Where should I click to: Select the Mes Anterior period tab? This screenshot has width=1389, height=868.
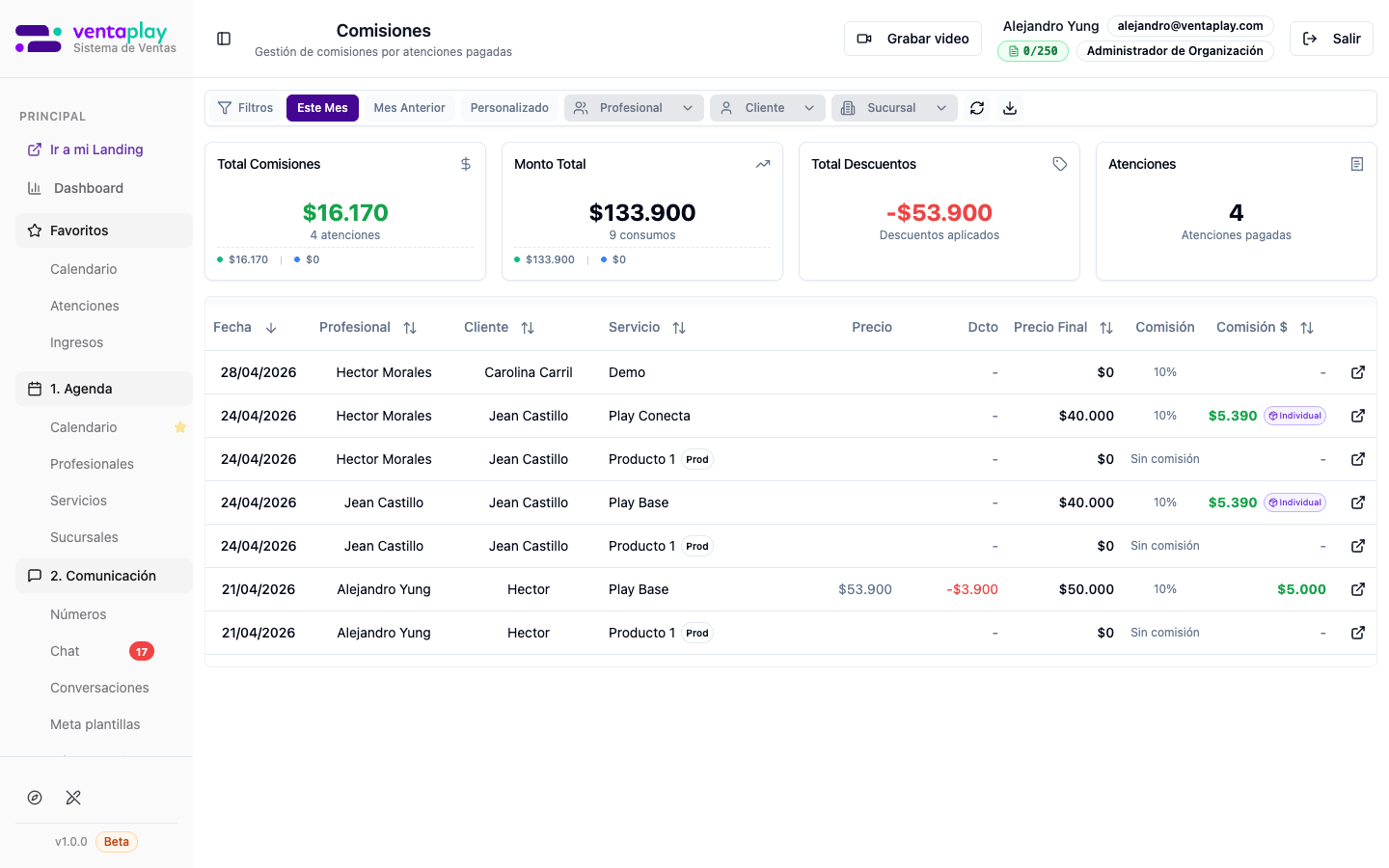click(409, 108)
